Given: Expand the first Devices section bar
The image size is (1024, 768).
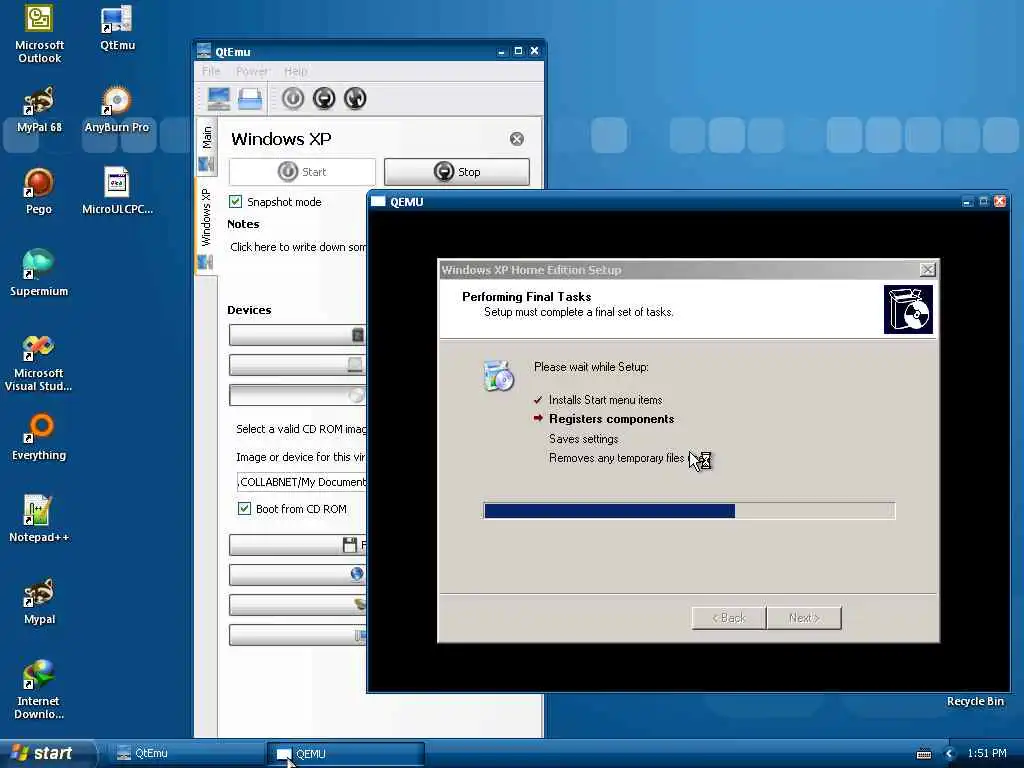Looking at the screenshot, I should tap(297, 335).
